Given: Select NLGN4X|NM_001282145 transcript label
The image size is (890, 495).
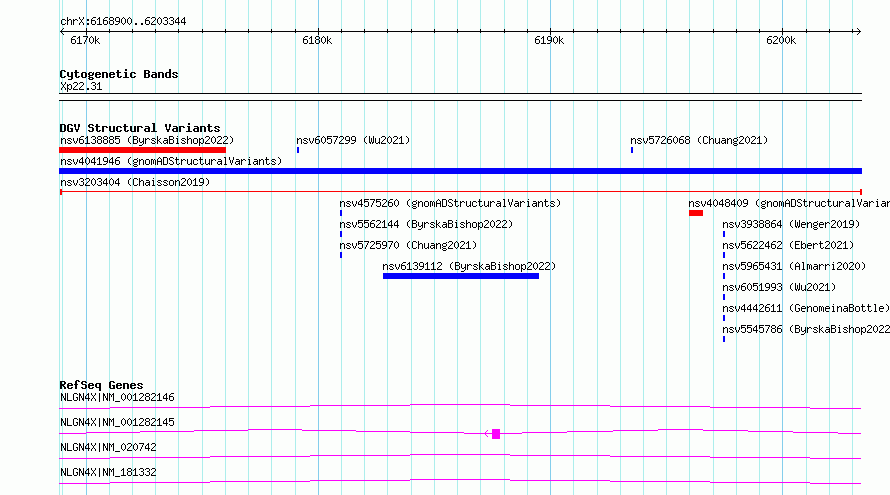Looking at the screenshot, I should (117, 422).
